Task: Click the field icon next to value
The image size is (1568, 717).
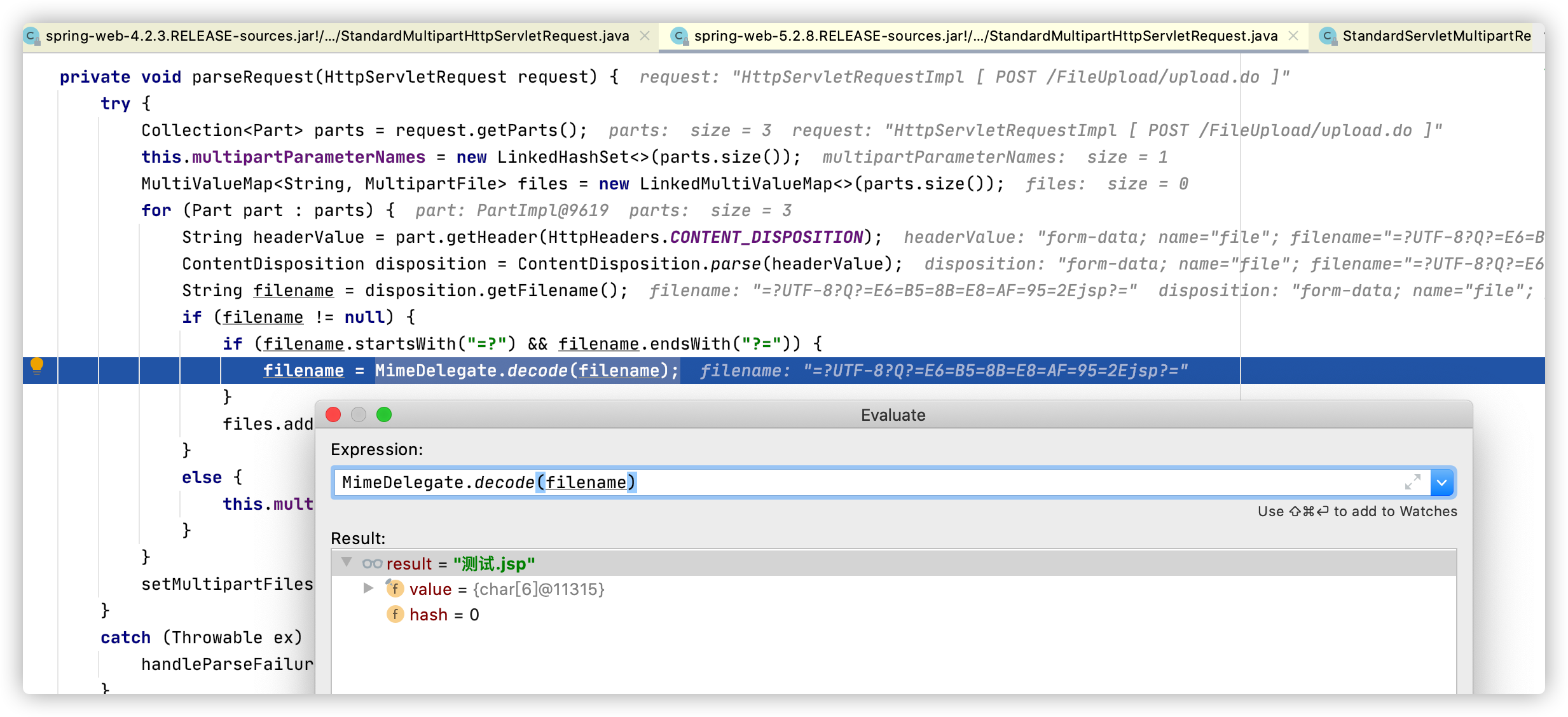Action: pos(395,589)
